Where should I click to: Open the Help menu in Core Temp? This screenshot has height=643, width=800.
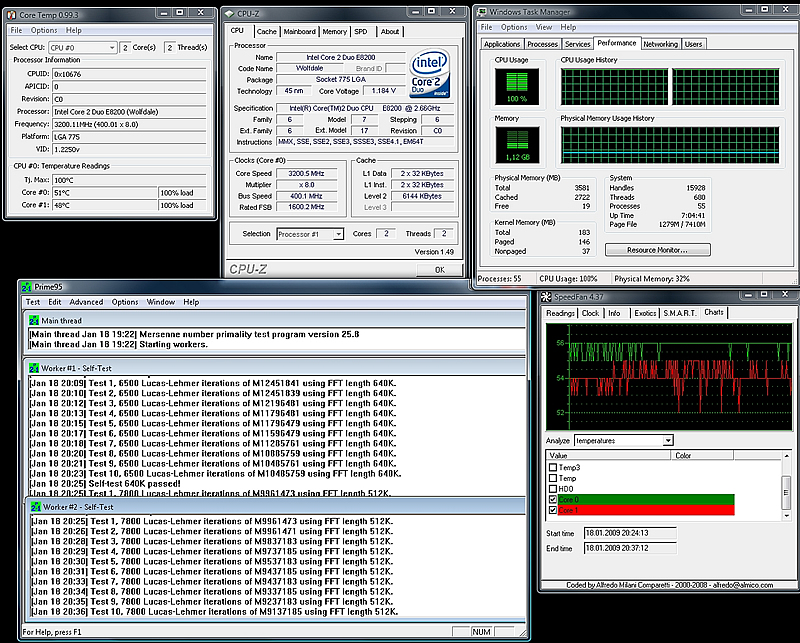click(x=73, y=30)
